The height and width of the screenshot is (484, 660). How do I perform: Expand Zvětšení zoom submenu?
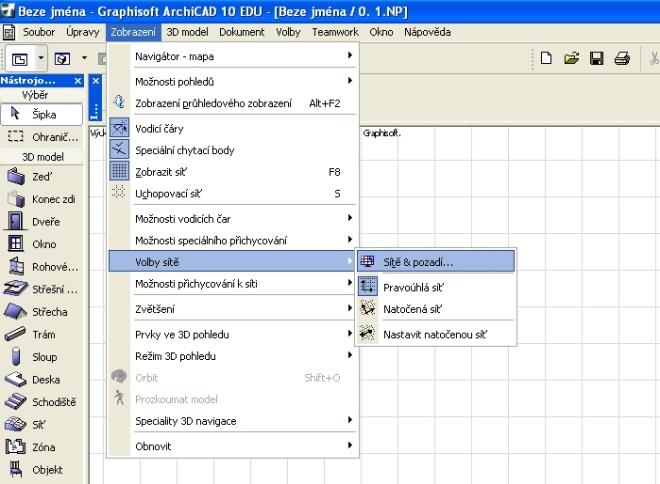click(233, 309)
